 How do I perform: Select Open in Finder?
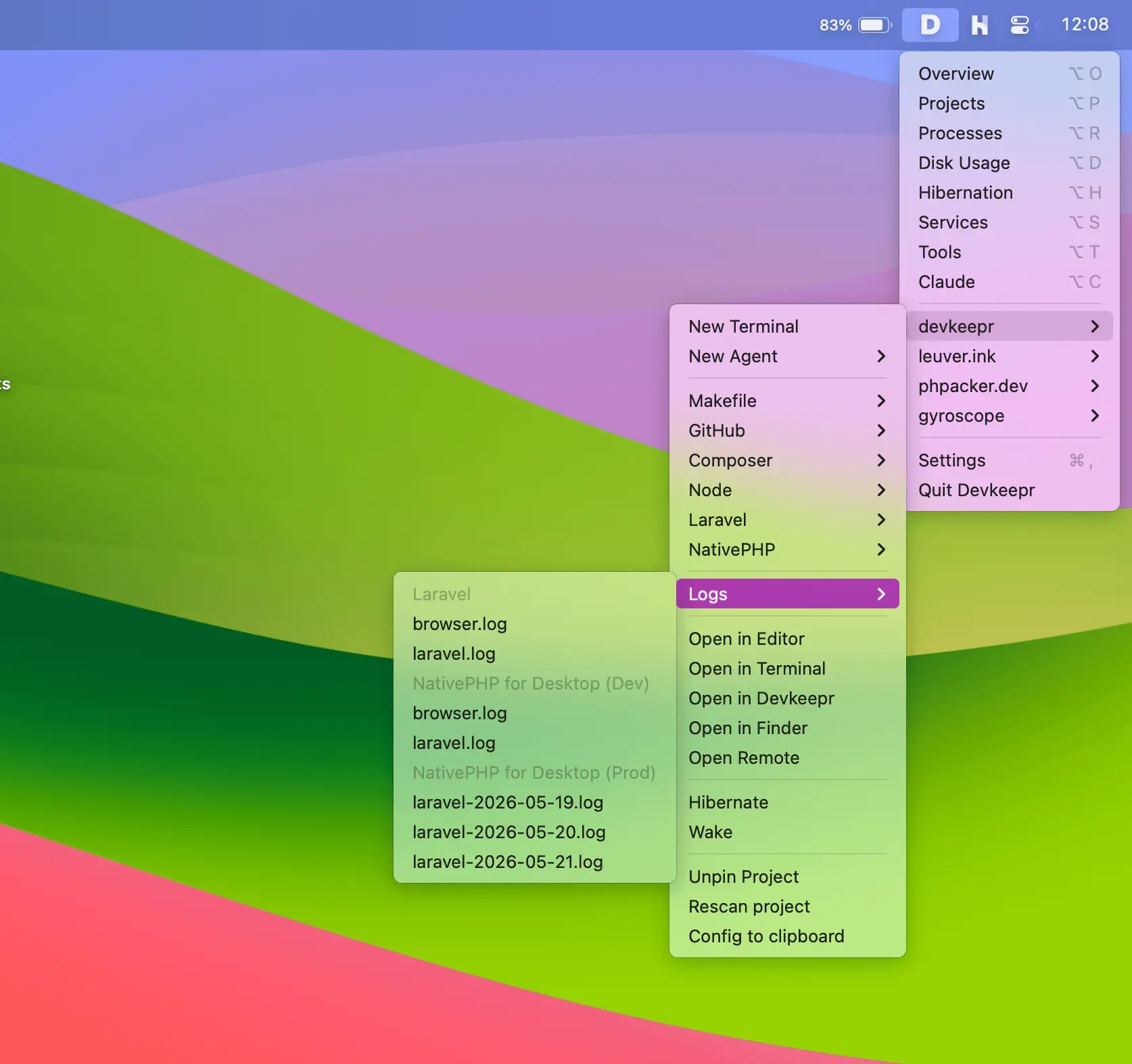(788, 728)
